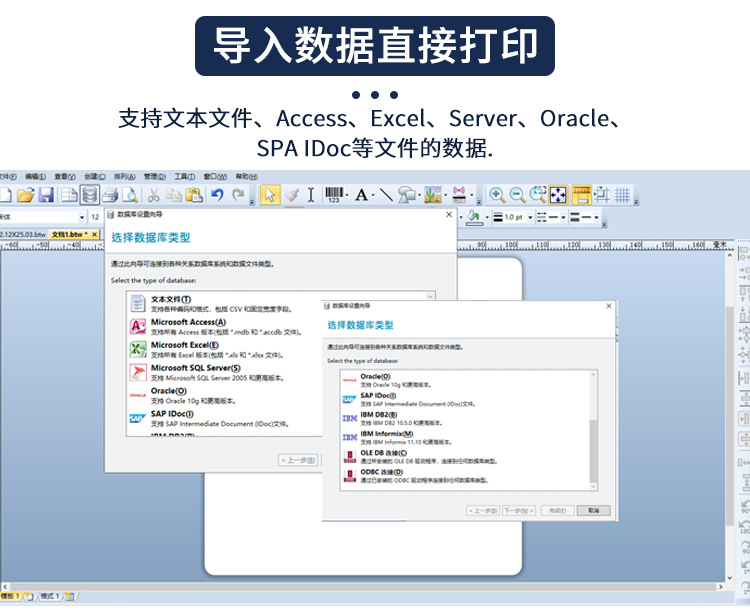Image resolution: width=750 pixels, height=616 pixels.
Task: Undo the last action with the blue arrow
Action: [x=218, y=195]
